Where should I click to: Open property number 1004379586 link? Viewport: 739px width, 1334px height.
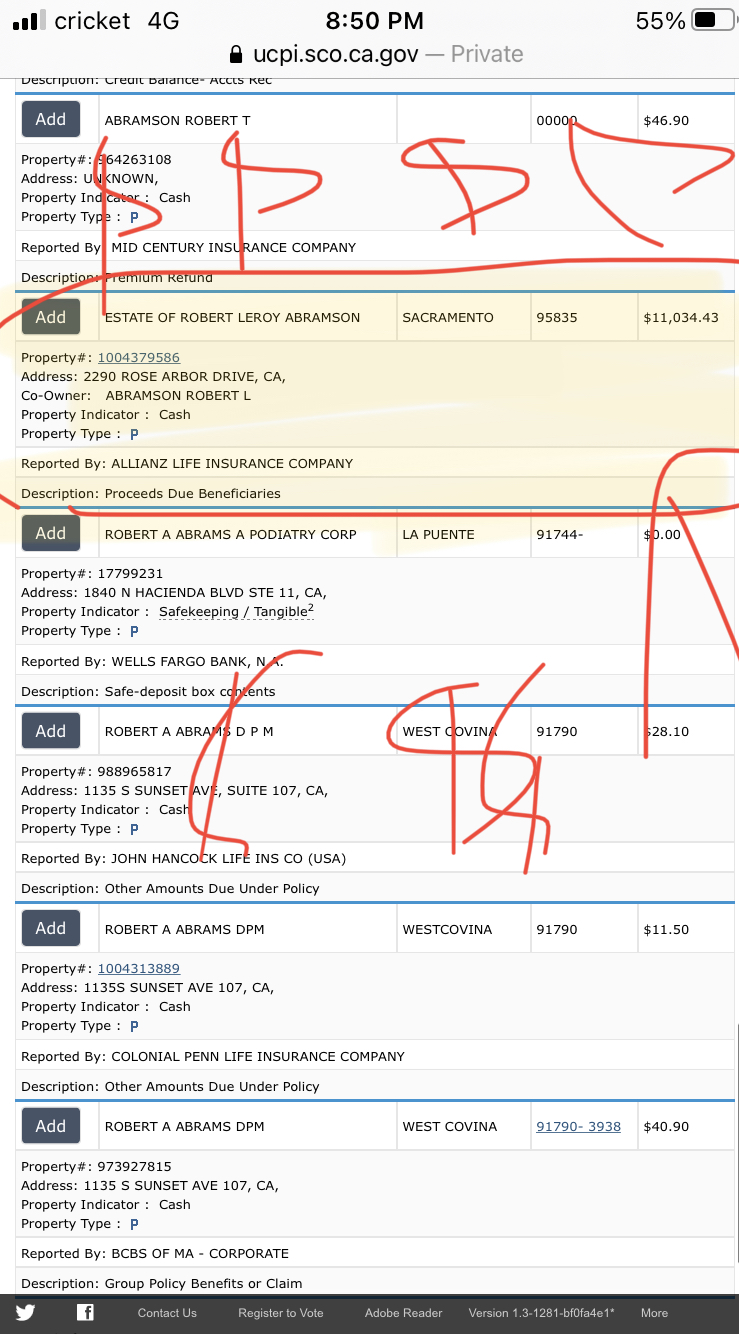tap(139, 357)
